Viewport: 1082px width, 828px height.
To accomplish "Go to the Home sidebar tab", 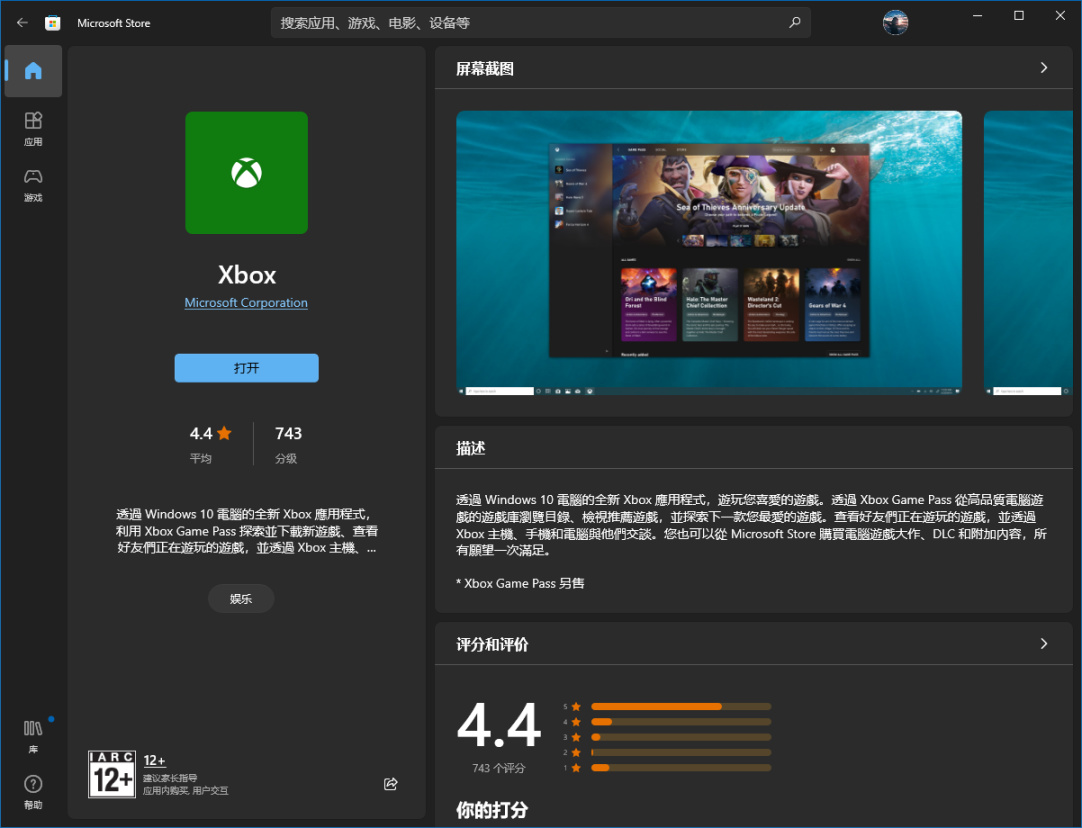I will (33, 71).
